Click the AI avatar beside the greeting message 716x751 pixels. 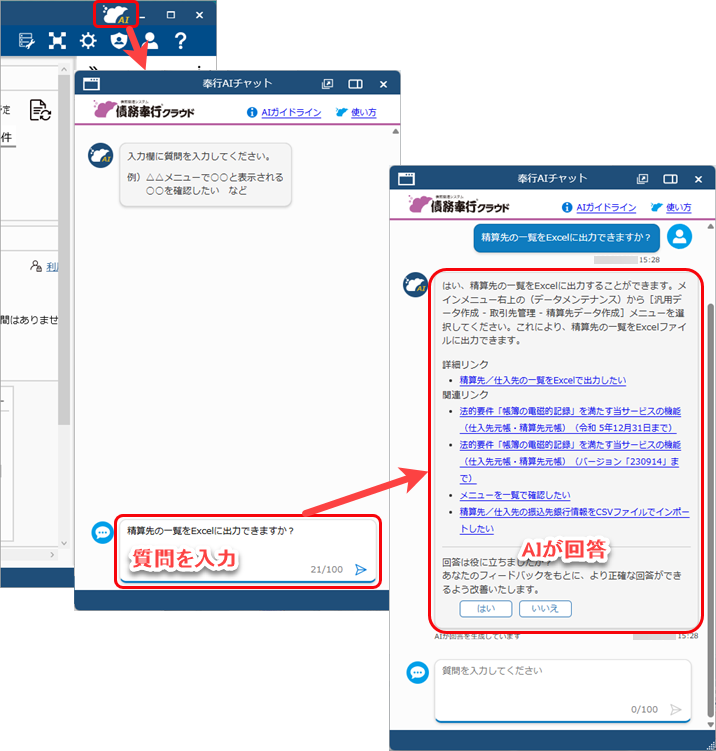click(101, 155)
